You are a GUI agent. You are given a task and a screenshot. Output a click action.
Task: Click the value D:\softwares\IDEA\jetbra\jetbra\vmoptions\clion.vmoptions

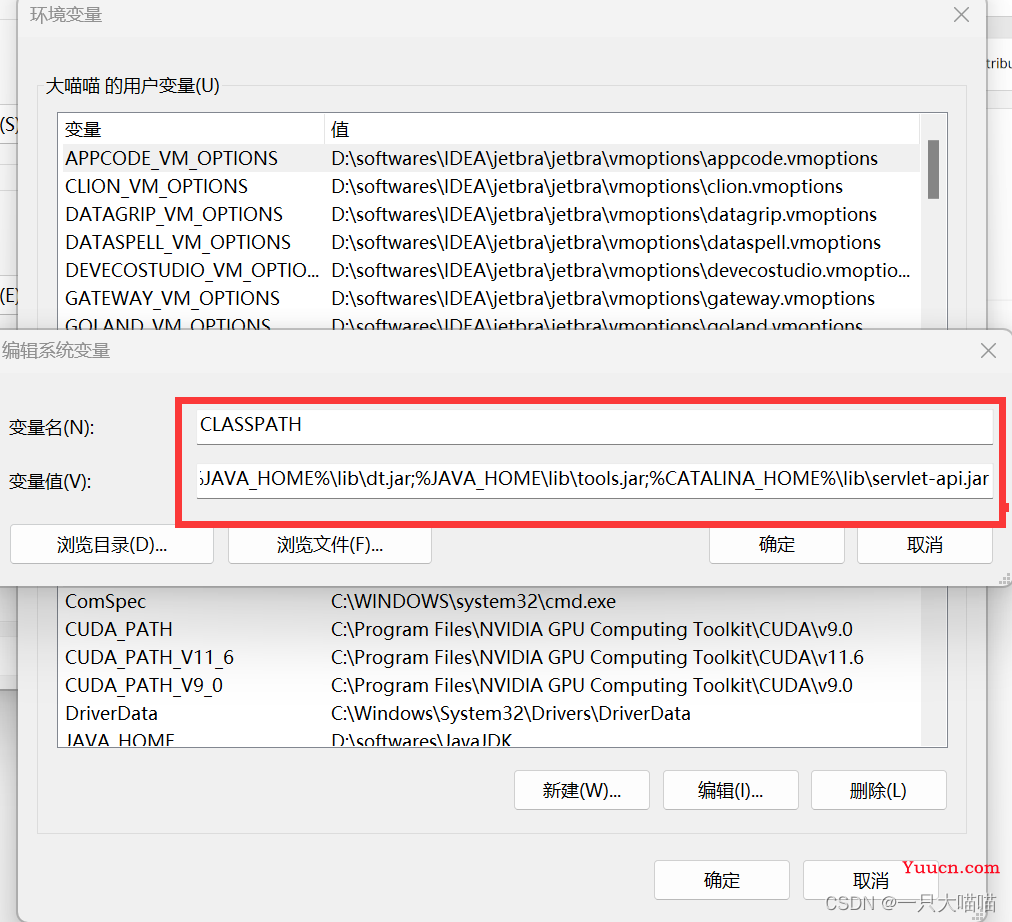[587, 186]
